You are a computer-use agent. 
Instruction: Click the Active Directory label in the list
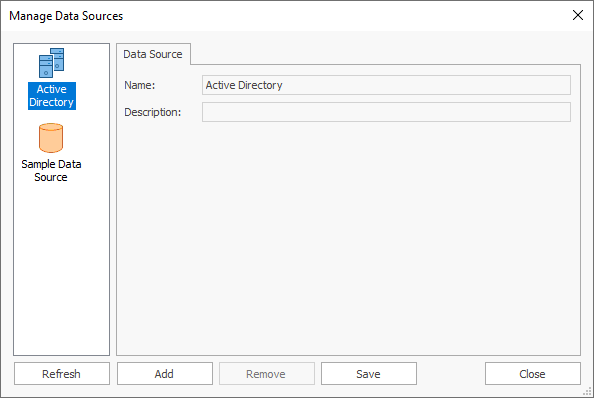pos(52,96)
